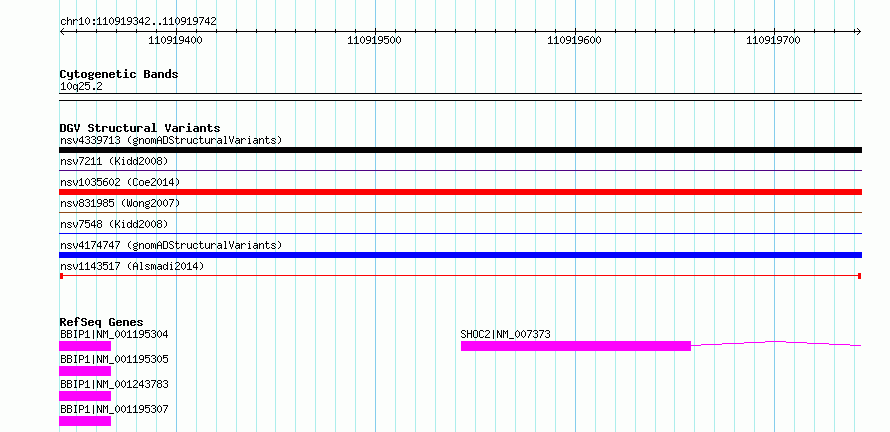Click the SHOC2 intron connector line

776,343
